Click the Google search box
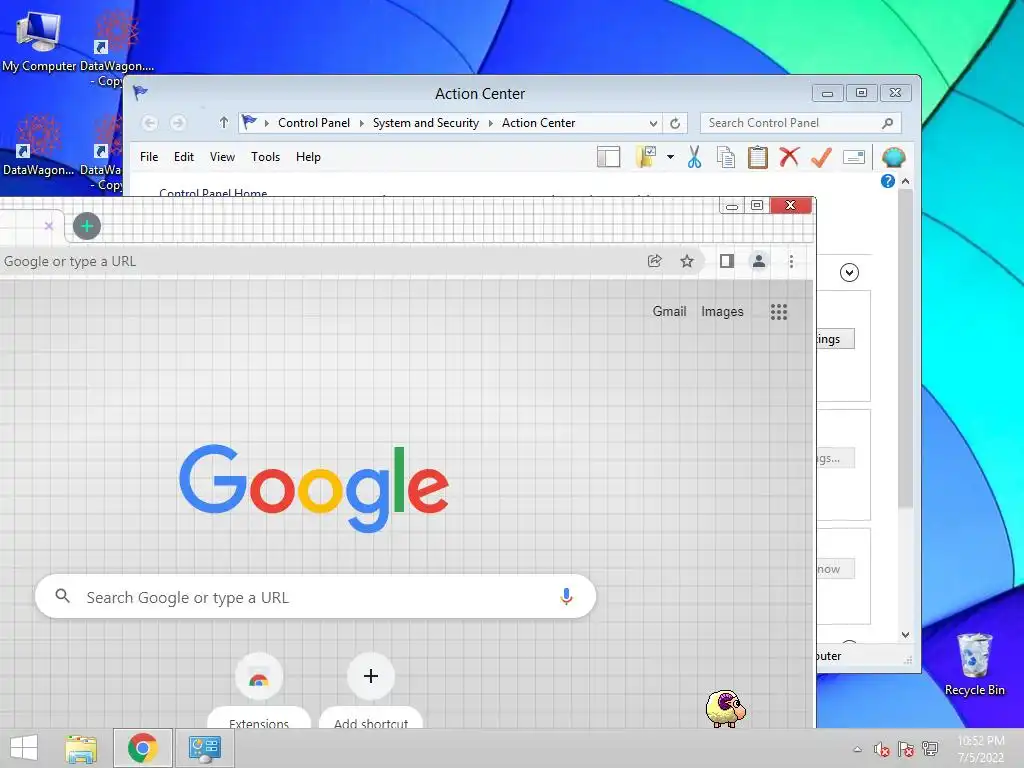 pyautogui.click(x=315, y=596)
